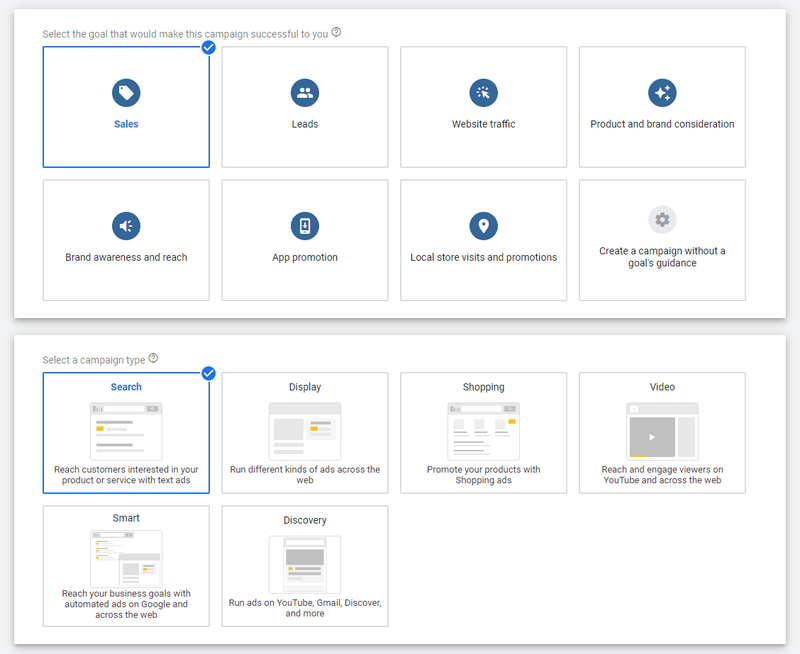The width and height of the screenshot is (800, 654).
Task: Pick Brand awareness and reach label
Action: tap(126, 257)
